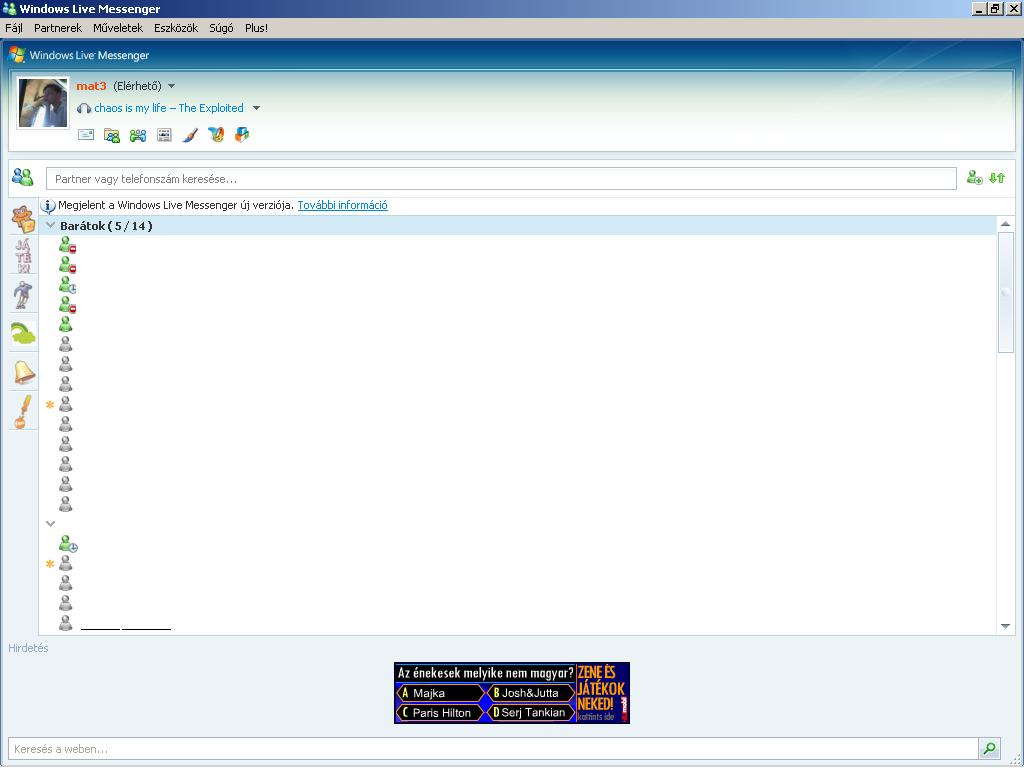The height and width of the screenshot is (768, 1024).
Task: Choose answer B Josh&Jutta in the ad
Action: tap(530, 693)
